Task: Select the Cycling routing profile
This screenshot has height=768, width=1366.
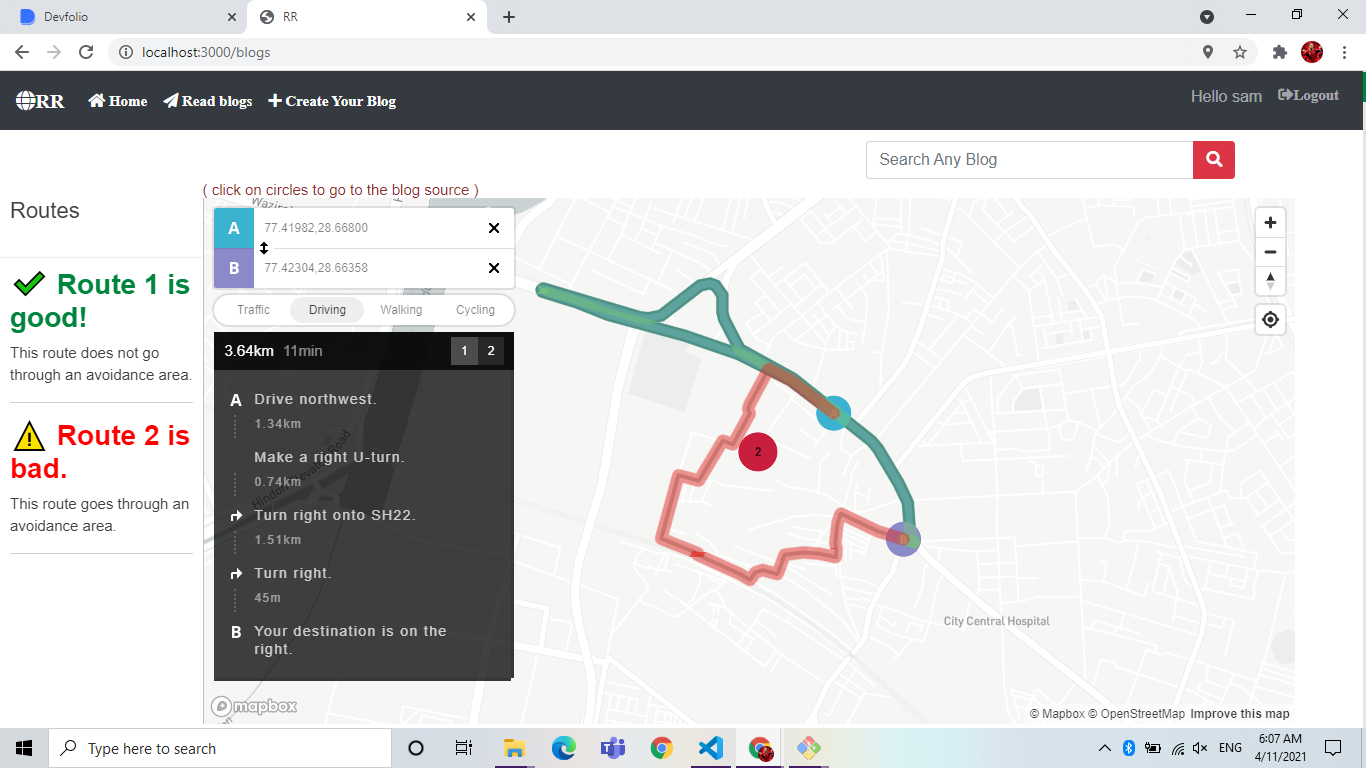Action: 475,310
